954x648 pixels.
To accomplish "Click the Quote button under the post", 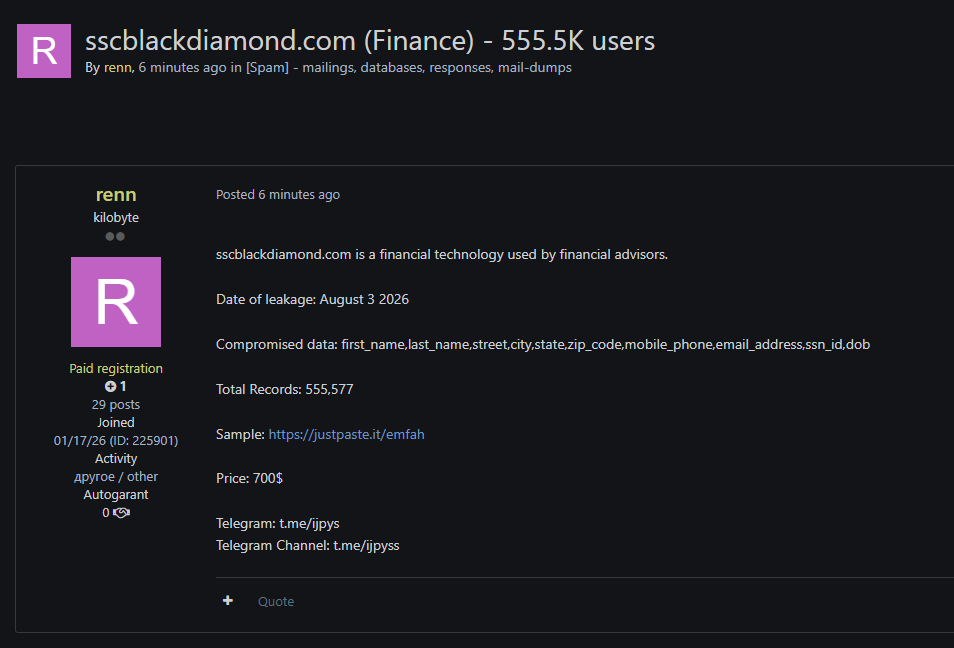I will tap(276, 602).
